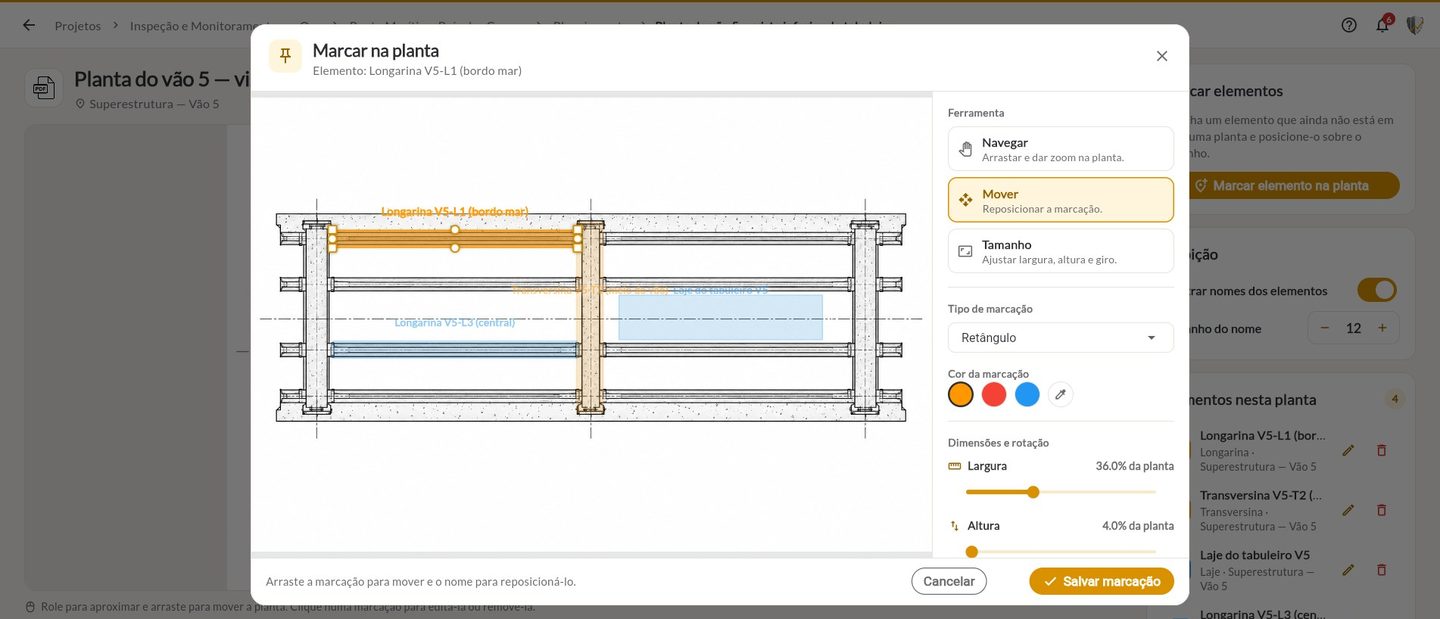This screenshot has height=619, width=1440.
Task: Select the Tamanho tool
Action: pos(1061,251)
